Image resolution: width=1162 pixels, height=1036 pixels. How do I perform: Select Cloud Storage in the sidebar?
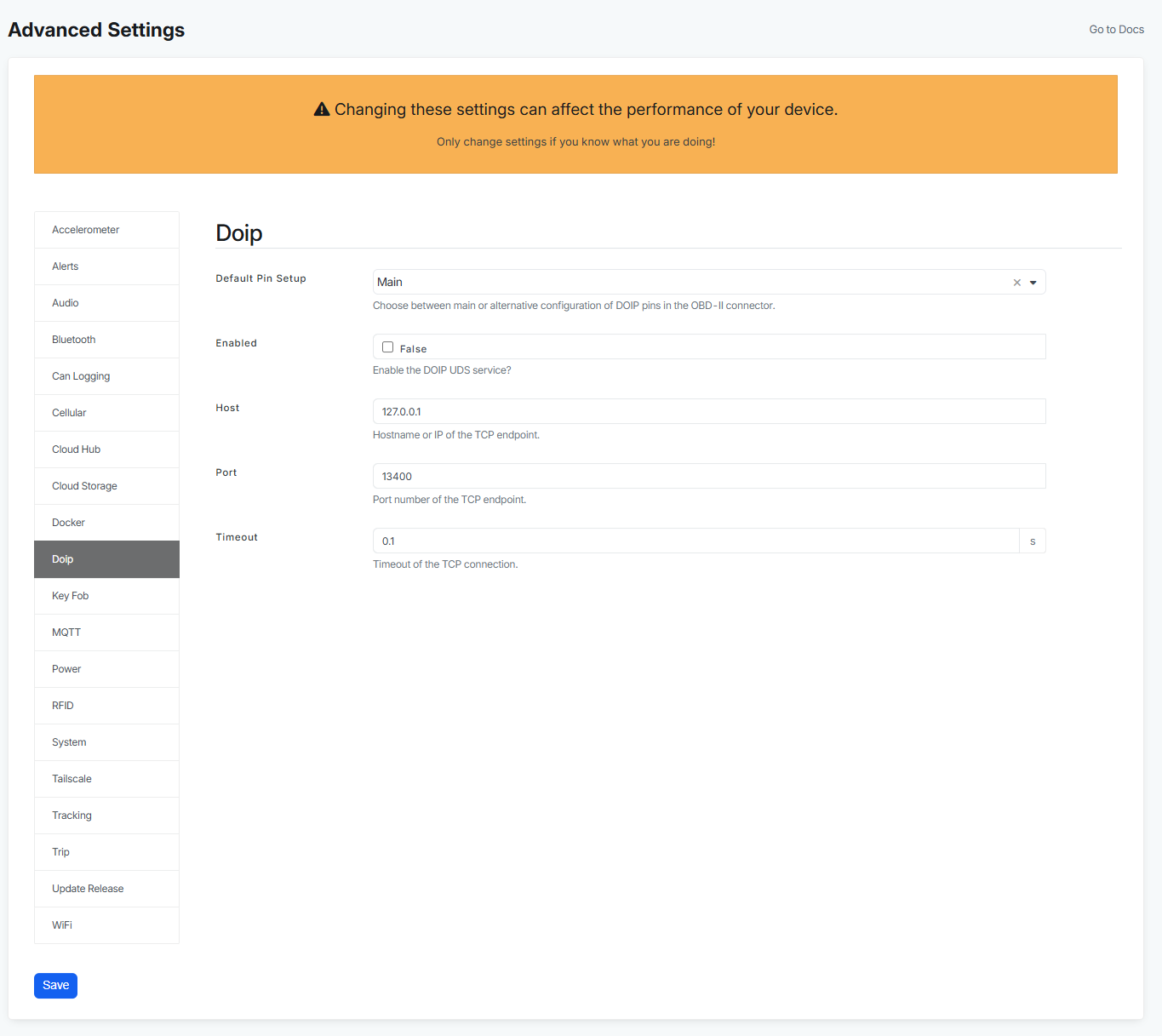pyautogui.click(x=106, y=486)
